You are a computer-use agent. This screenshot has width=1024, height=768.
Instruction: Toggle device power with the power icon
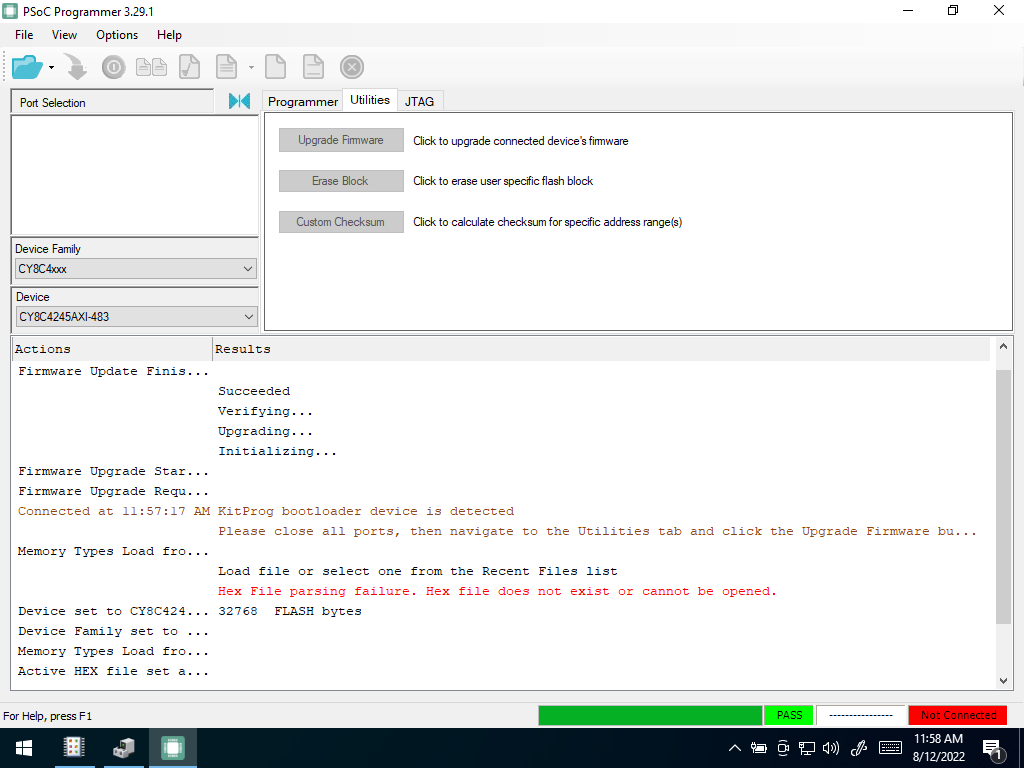coord(114,67)
